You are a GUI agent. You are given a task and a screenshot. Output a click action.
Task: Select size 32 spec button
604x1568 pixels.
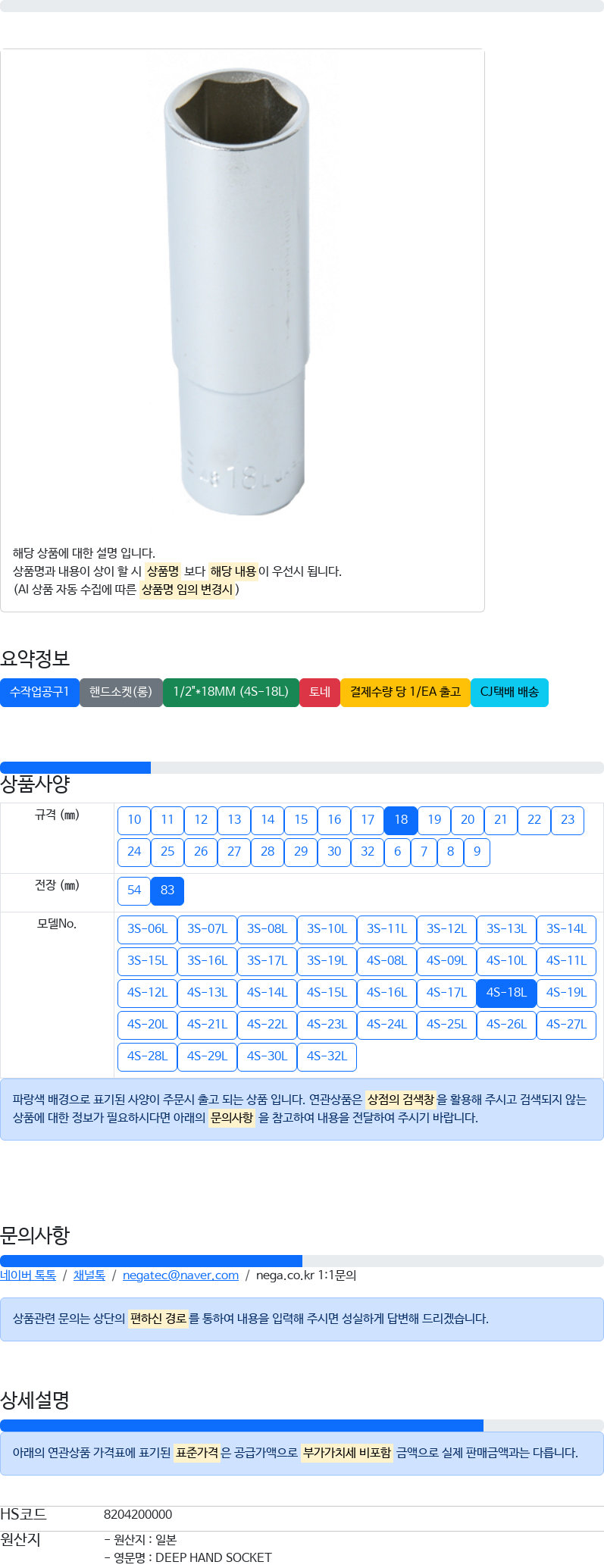coord(368,852)
